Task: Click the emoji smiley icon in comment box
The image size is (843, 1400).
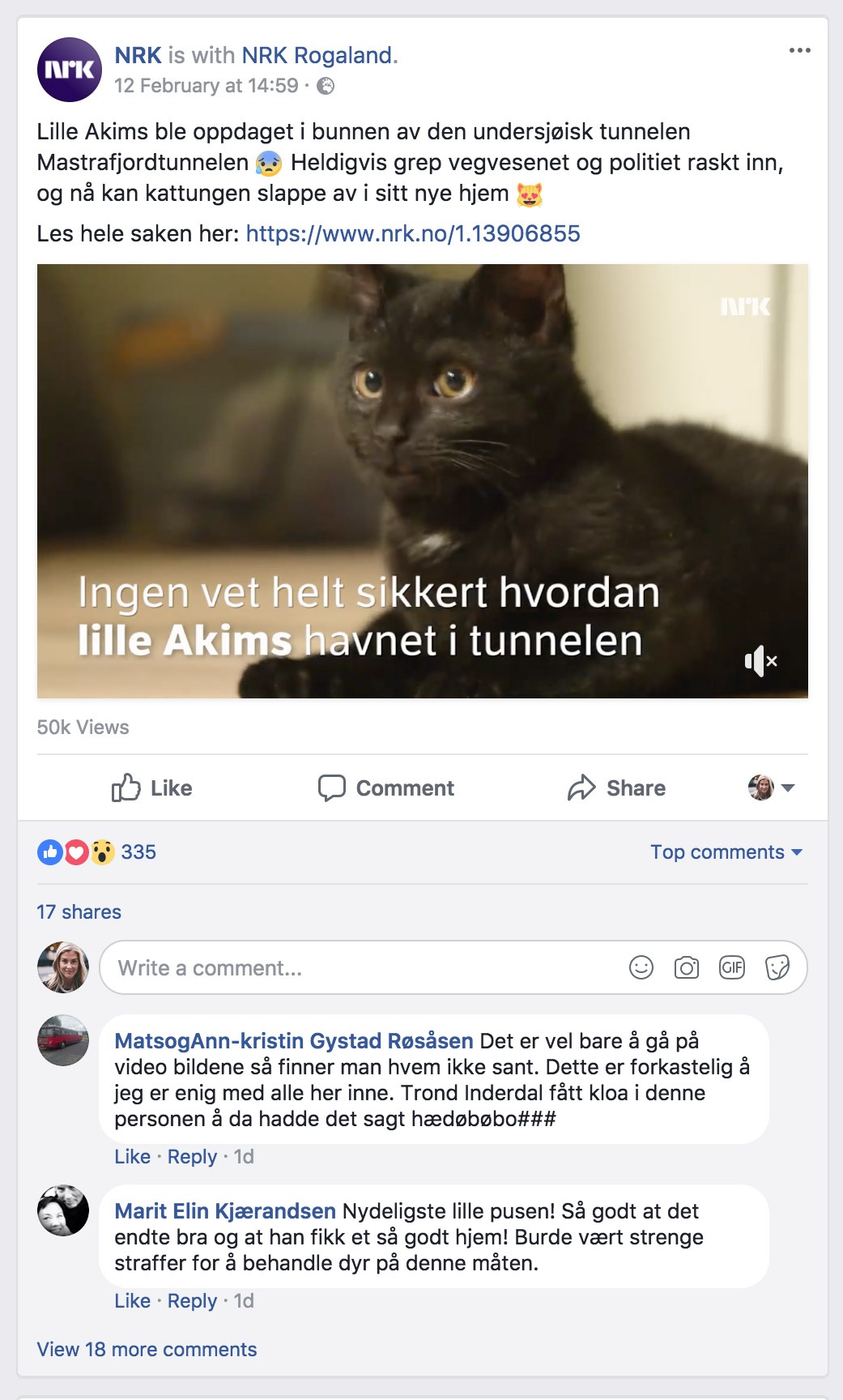Action: click(641, 967)
